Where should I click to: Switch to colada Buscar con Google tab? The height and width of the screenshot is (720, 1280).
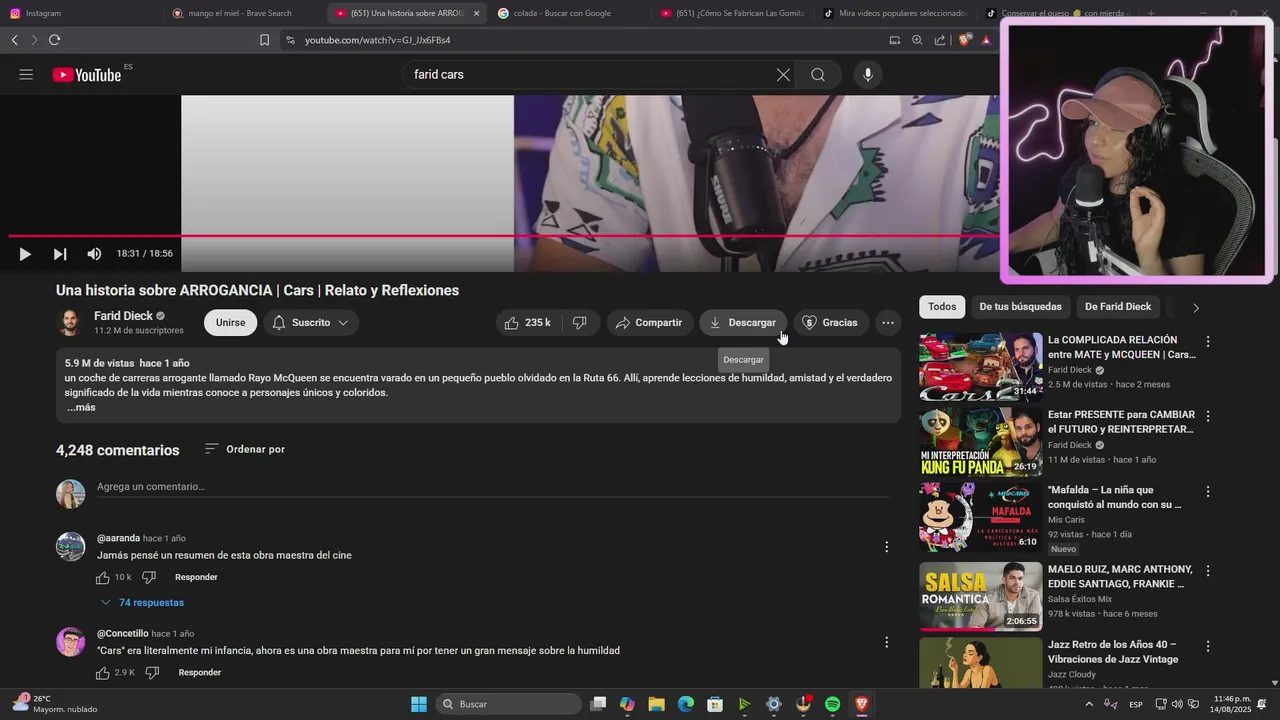coord(568,13)
